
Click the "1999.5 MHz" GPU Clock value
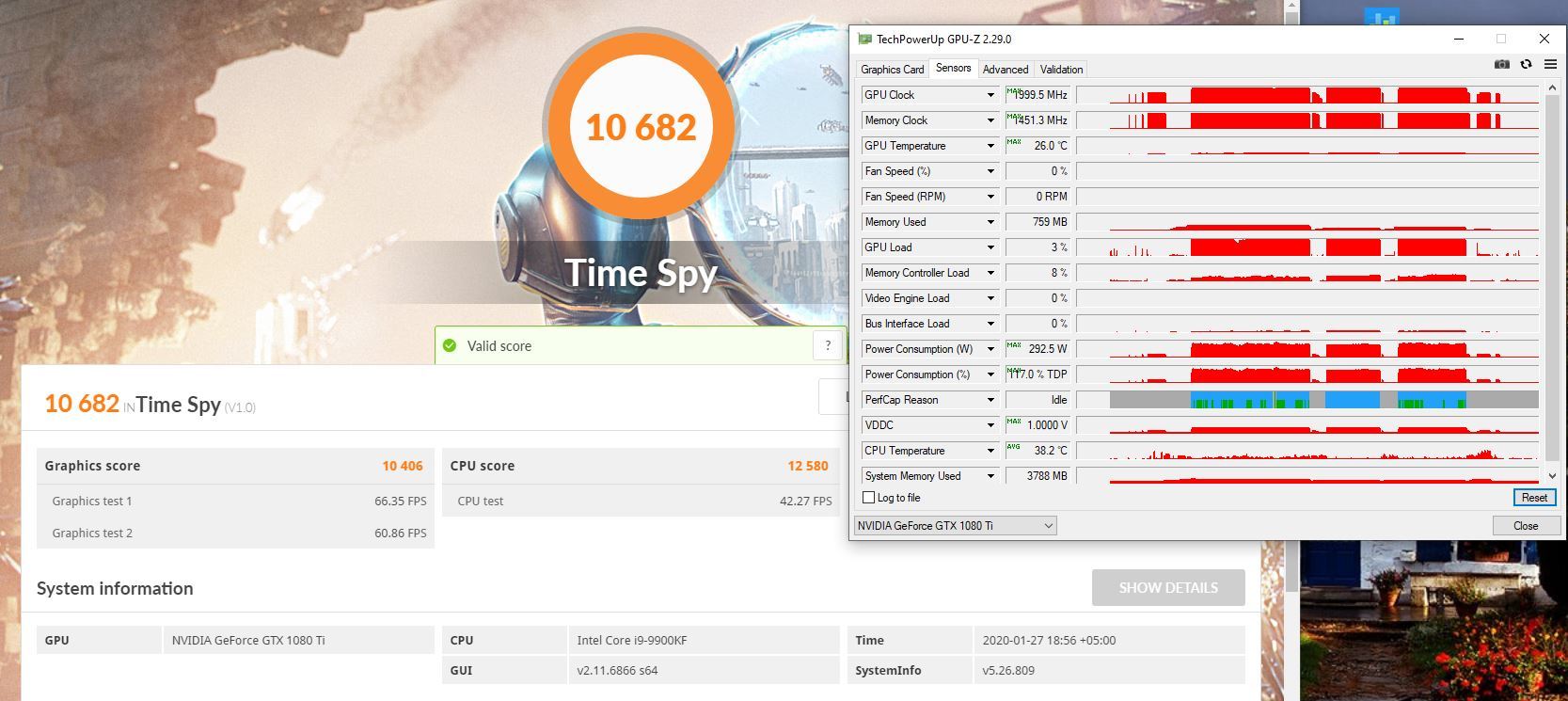(x=1040, y=95)
